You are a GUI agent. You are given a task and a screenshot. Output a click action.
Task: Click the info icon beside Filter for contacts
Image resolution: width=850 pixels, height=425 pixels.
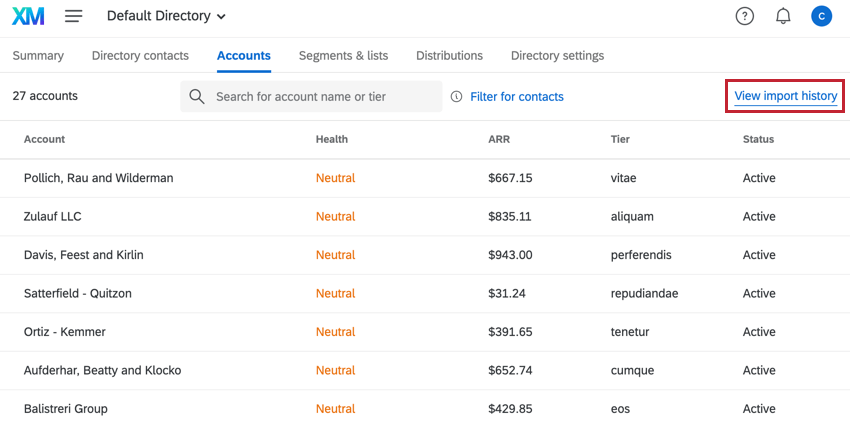pyautogui.click(x=456, y=96)
